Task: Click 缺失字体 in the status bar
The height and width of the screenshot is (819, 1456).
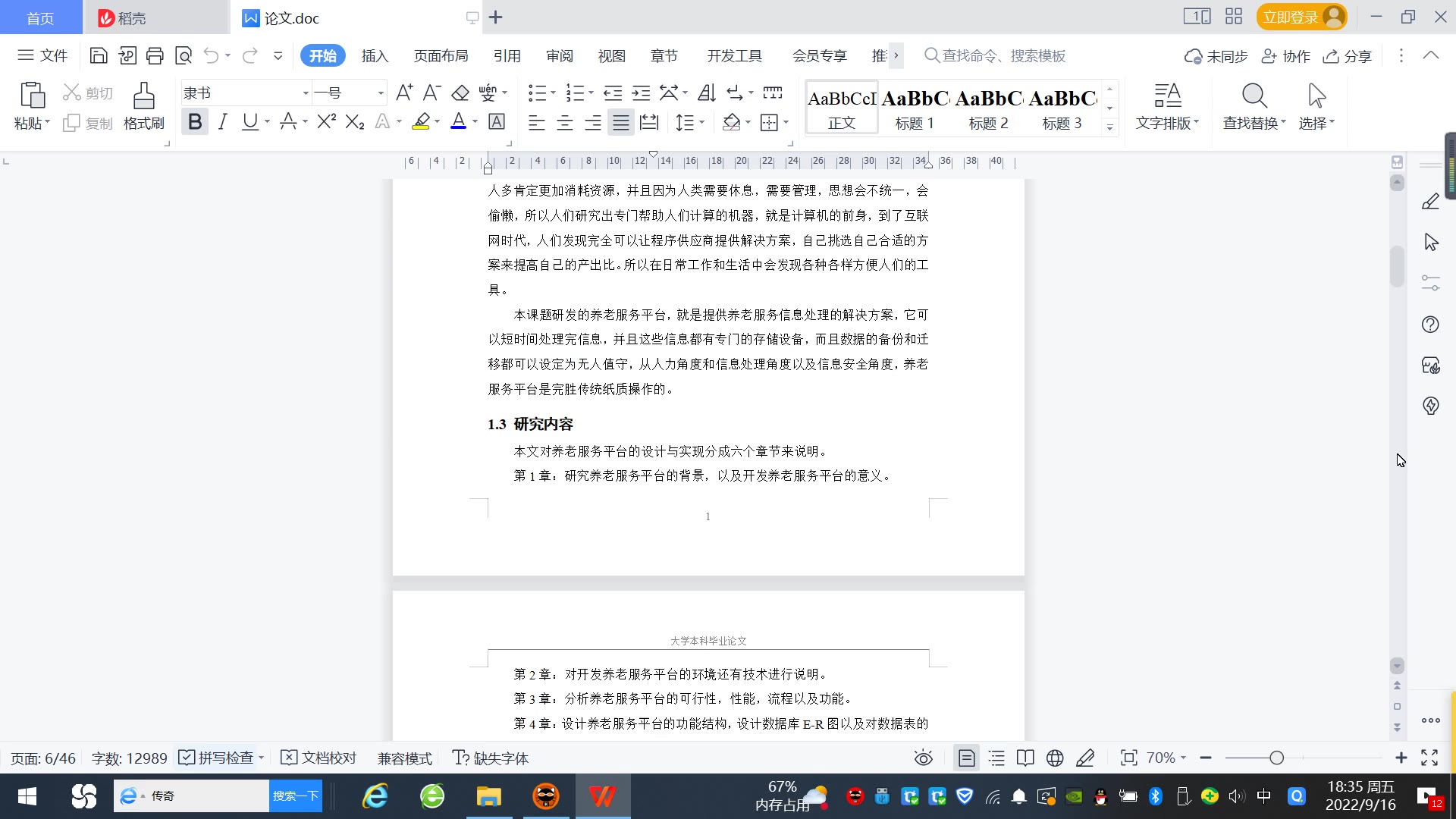Action: pyautogui.click(x=491, y=758)
